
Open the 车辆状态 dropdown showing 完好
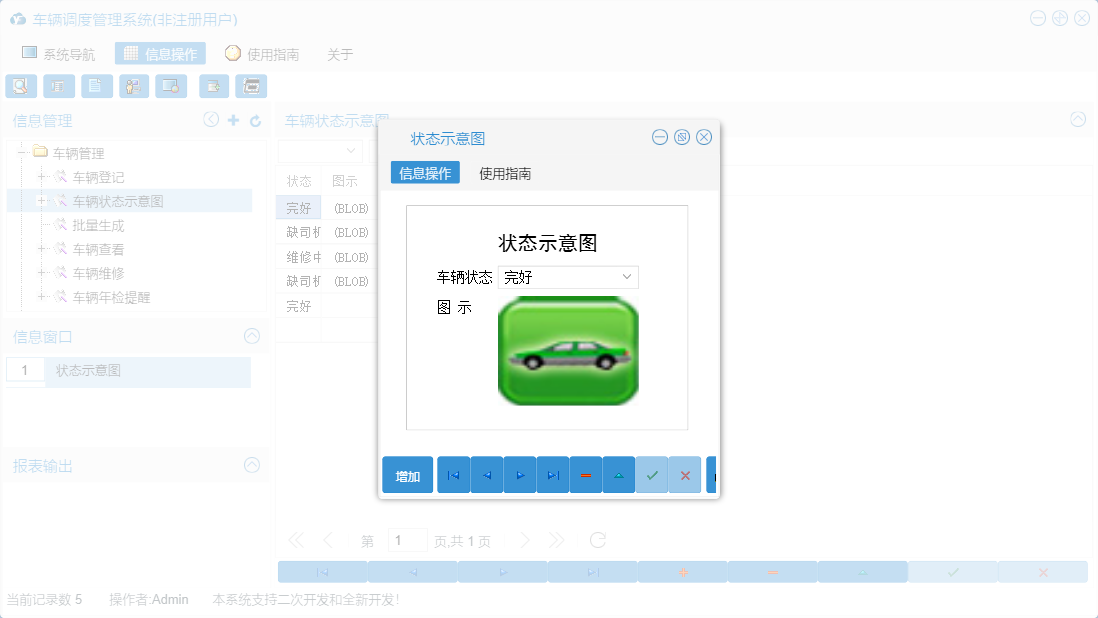(x=568, y=277)
